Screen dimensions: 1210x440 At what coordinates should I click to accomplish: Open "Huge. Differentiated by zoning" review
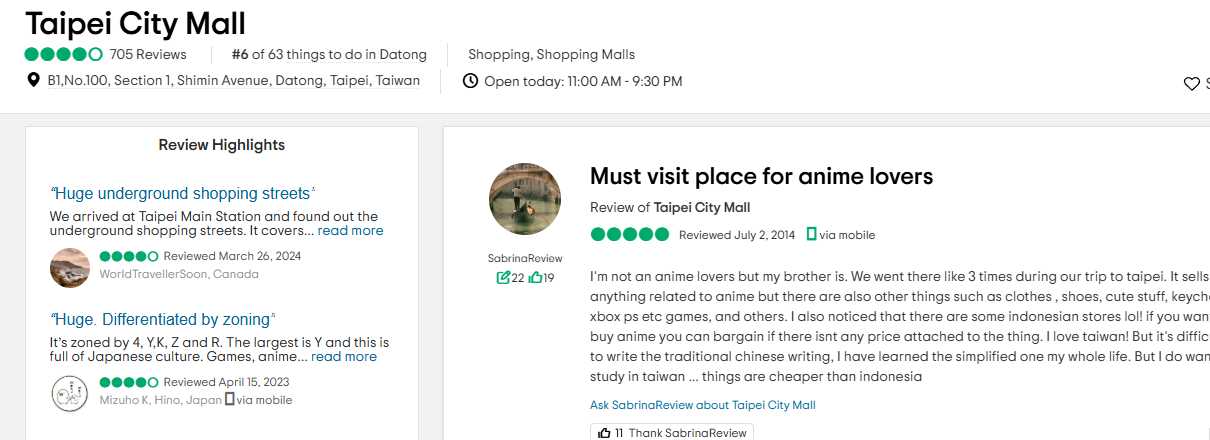pos(162,319)
